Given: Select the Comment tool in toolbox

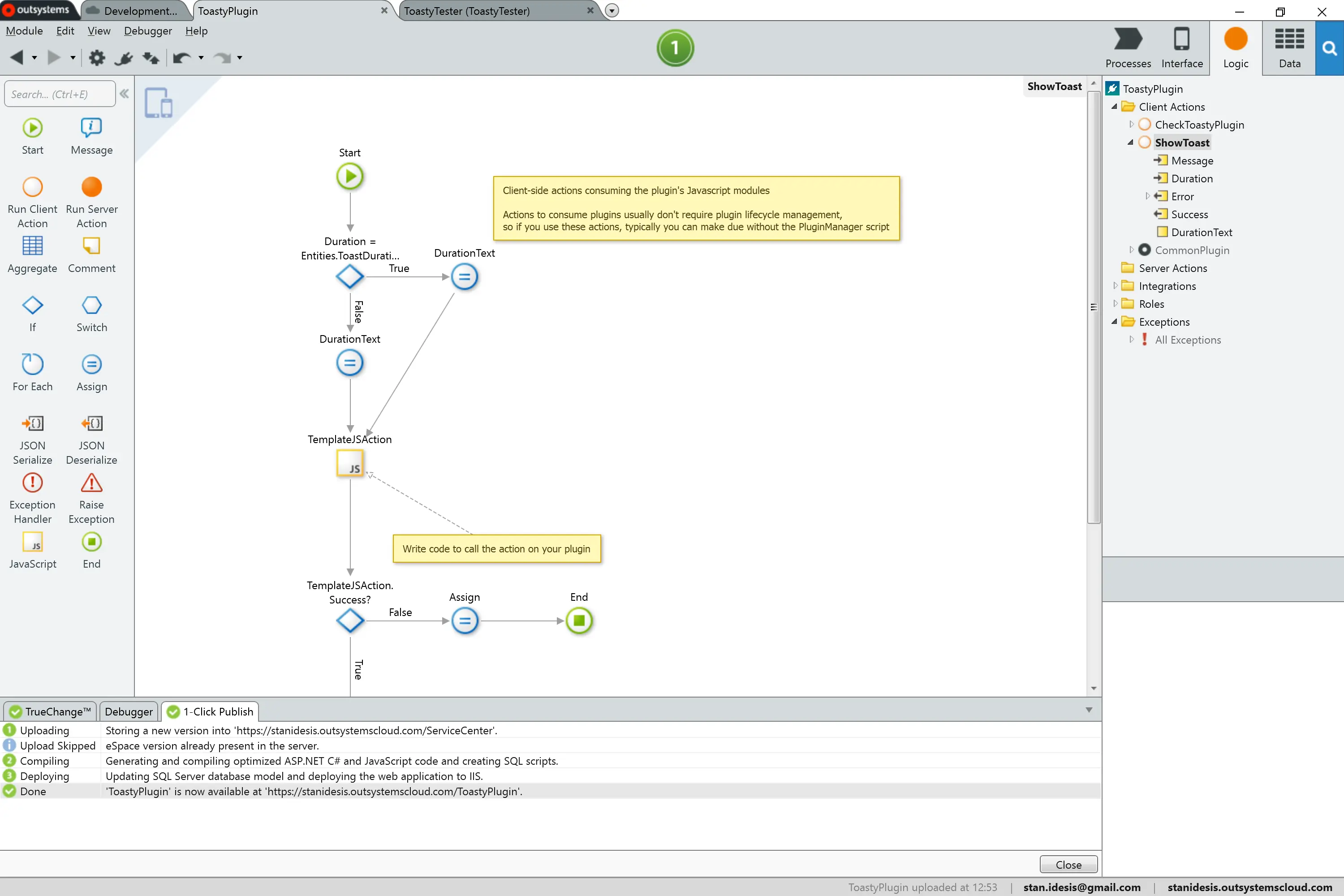Looking at the screenshot, I should tap(91, 255).
